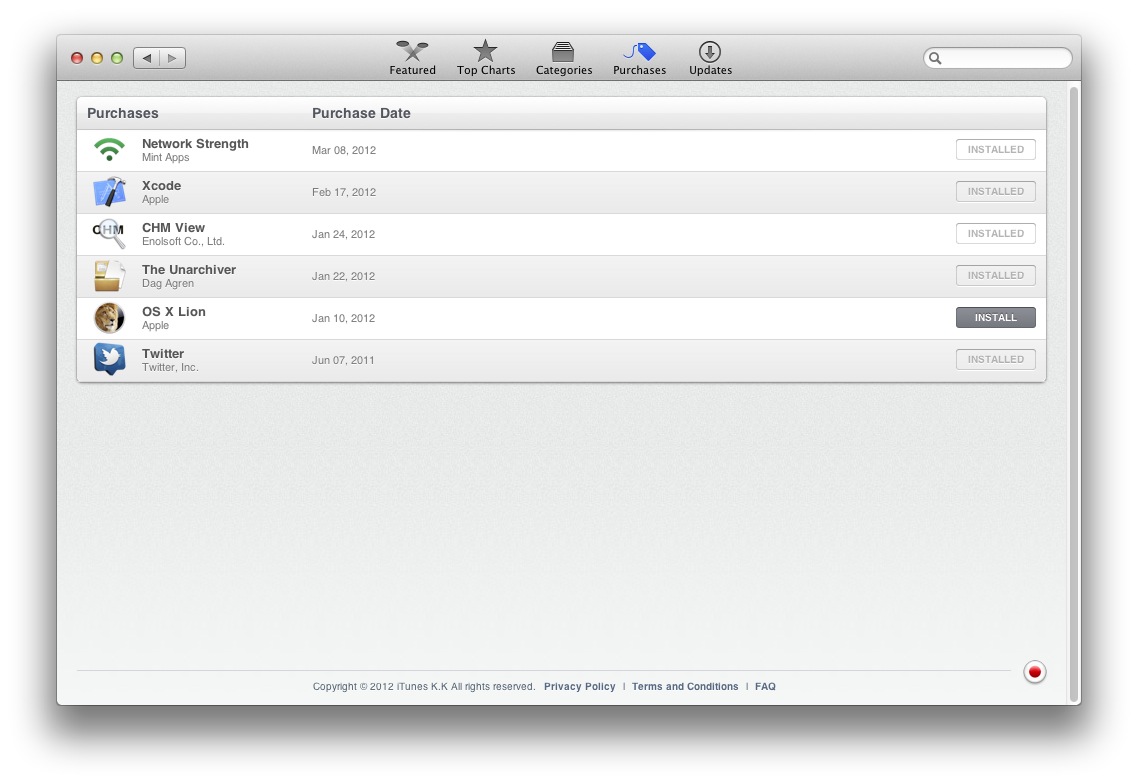Image resolution: width=1138 pixels, height=784 pixels.
Task: Switch to the Top Charts tab label
Action: tap(486, 70)
